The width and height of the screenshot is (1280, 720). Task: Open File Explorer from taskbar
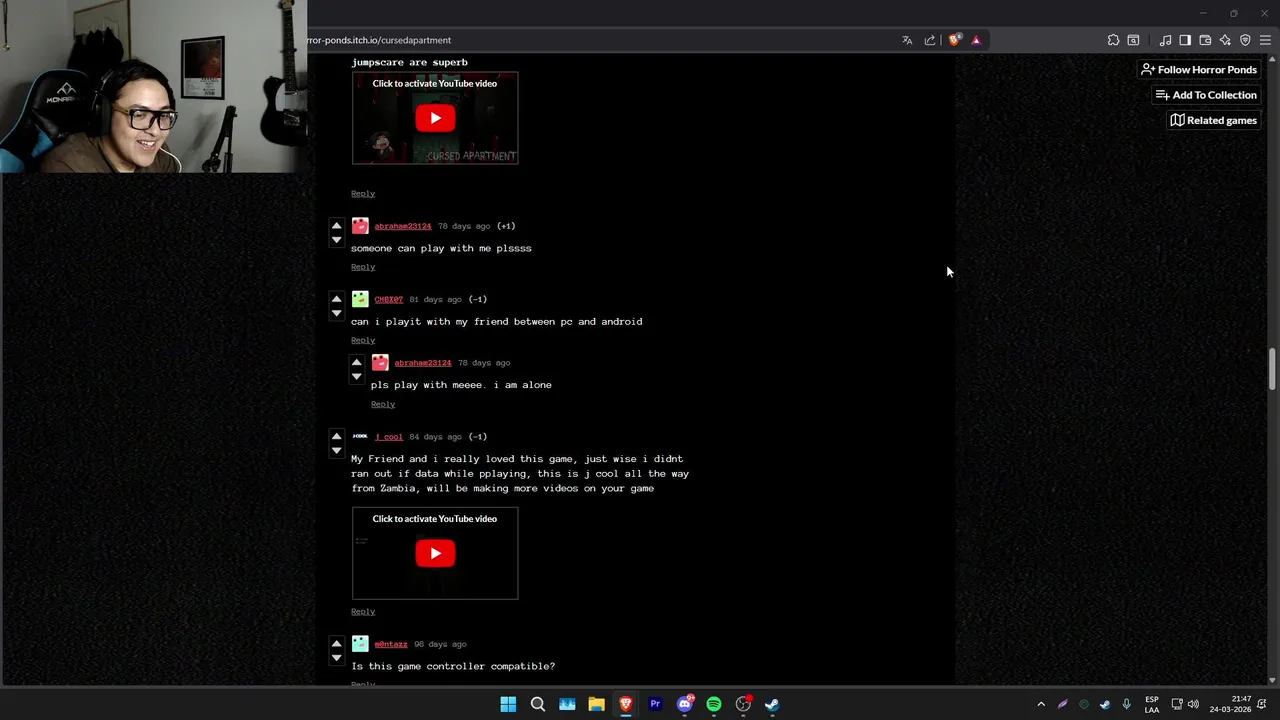(x=596, y=704)
